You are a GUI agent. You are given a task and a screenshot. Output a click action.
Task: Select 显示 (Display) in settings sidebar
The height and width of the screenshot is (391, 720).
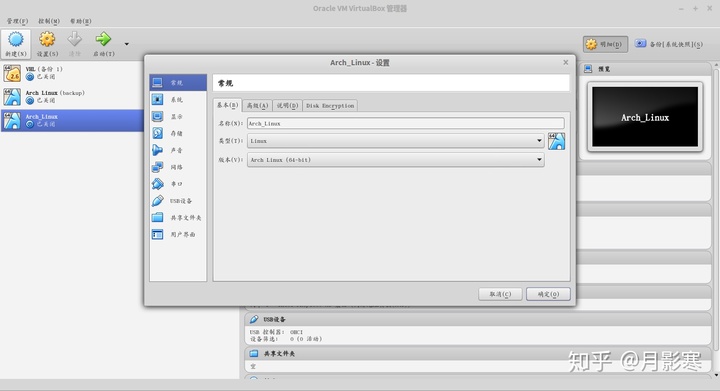[x=178, y=117]
